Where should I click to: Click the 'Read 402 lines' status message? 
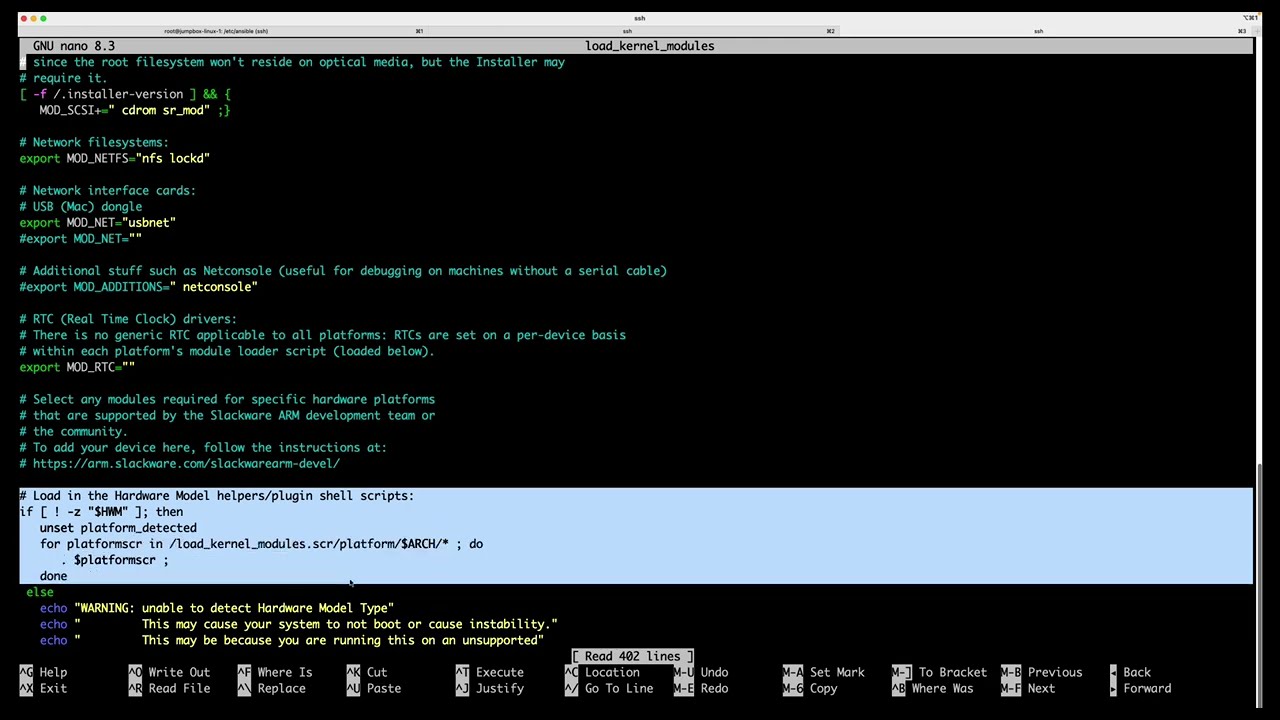click(632, 656)
